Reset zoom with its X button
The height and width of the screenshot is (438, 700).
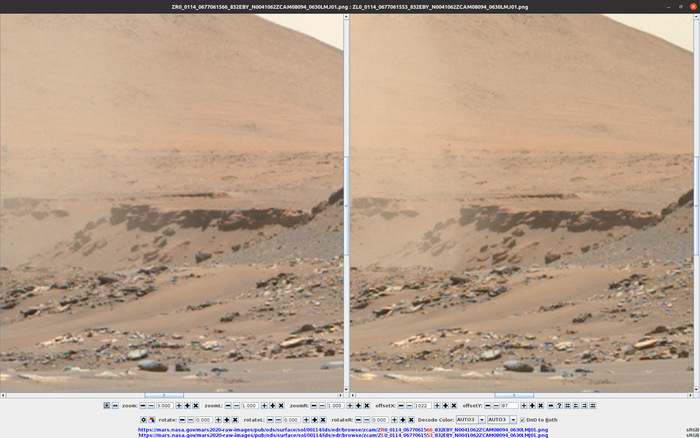[196, 406]
